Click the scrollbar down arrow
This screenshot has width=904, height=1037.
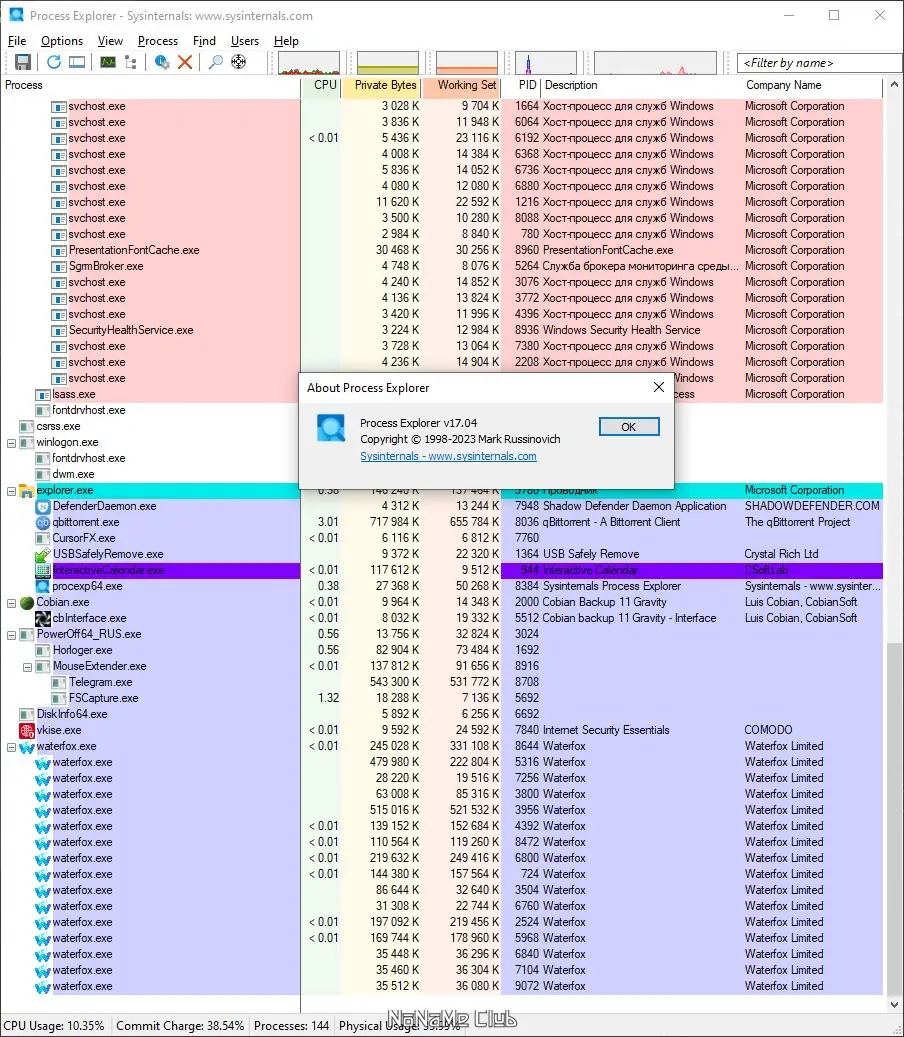coord(893,1005)
